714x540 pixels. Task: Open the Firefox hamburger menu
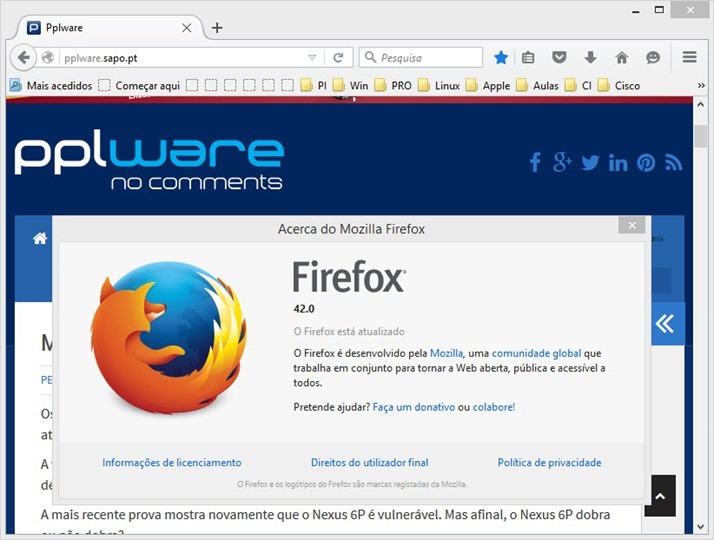[689, 57]
